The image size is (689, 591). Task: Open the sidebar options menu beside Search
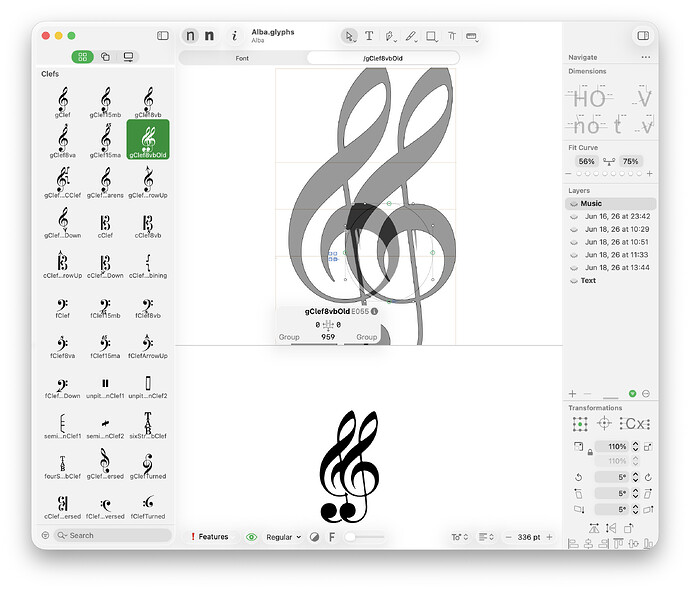[x=45, y=535]
